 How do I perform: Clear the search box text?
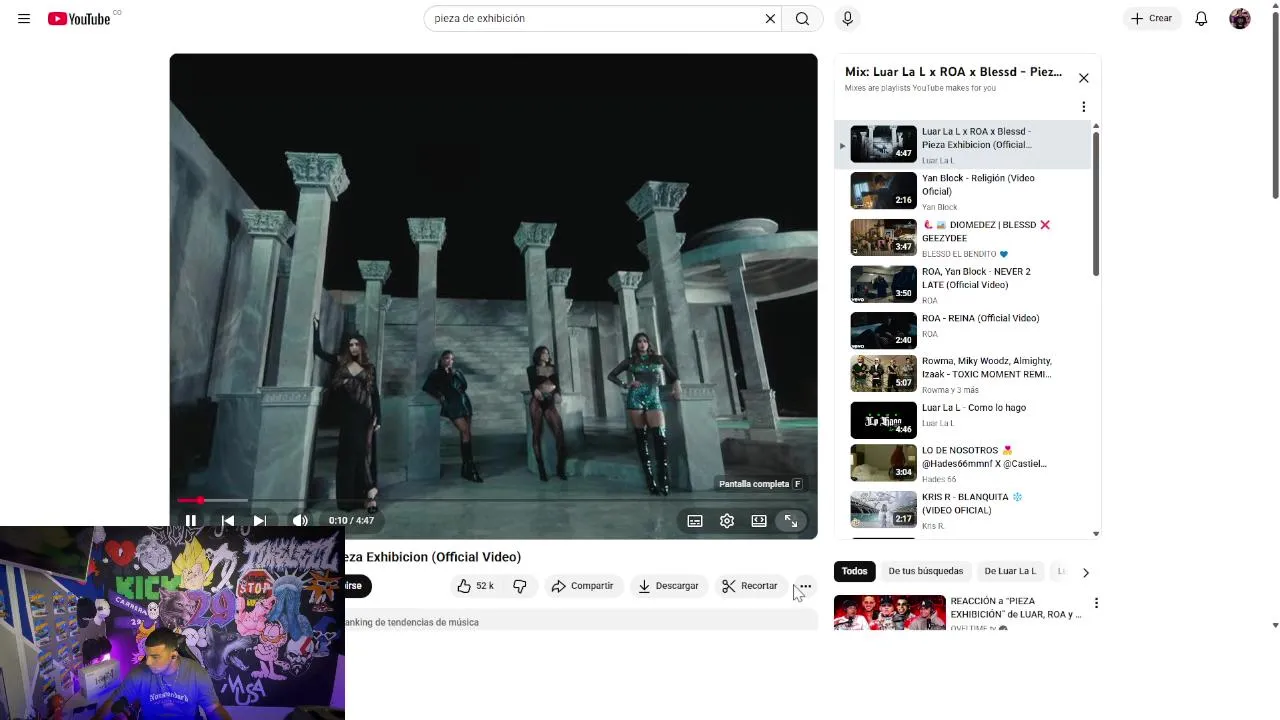pos(770,19)
